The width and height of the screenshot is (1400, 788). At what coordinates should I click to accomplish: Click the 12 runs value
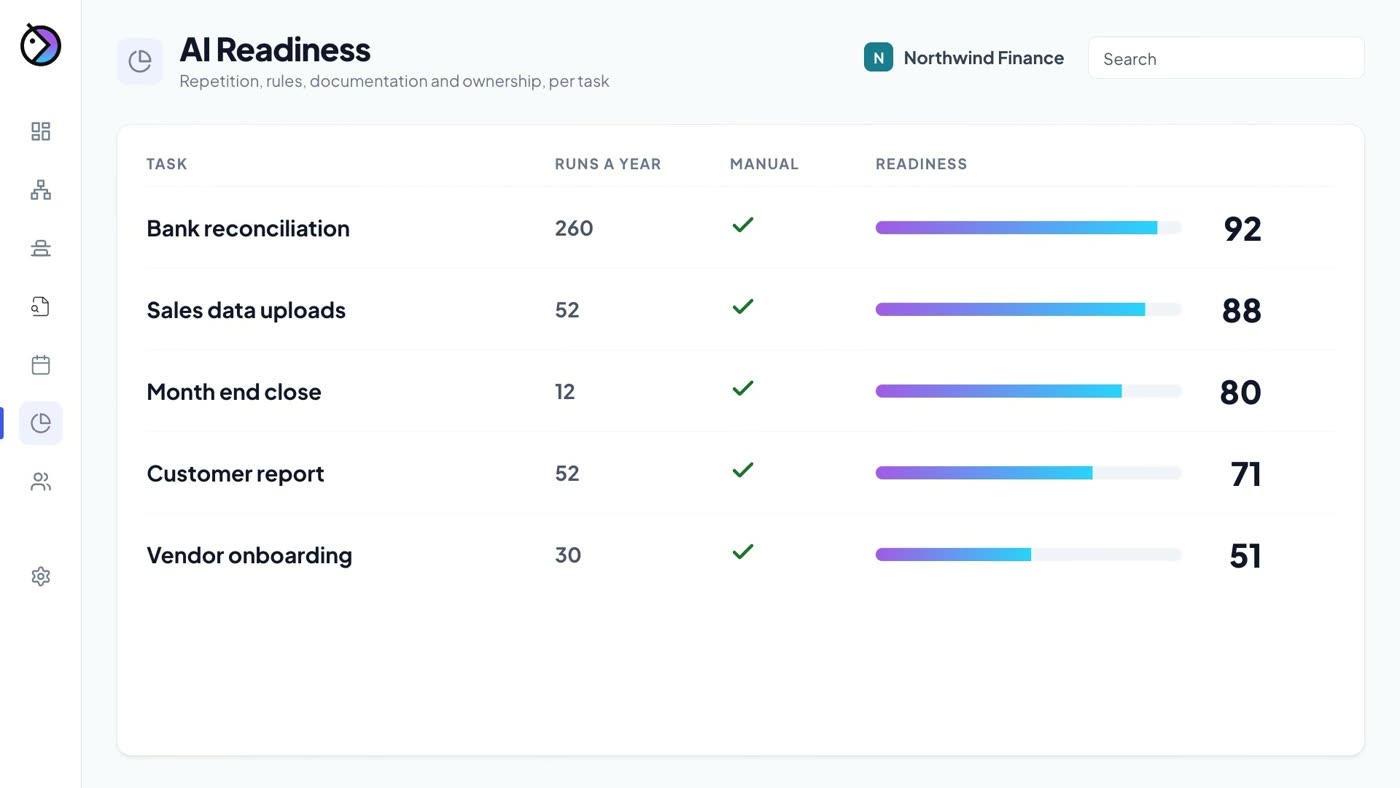click(x=565, y=392)
